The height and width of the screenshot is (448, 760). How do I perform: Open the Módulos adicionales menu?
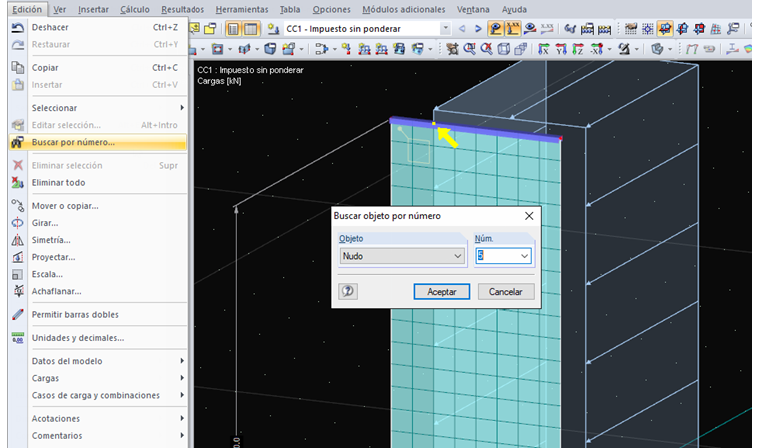(x=403, y=9)
